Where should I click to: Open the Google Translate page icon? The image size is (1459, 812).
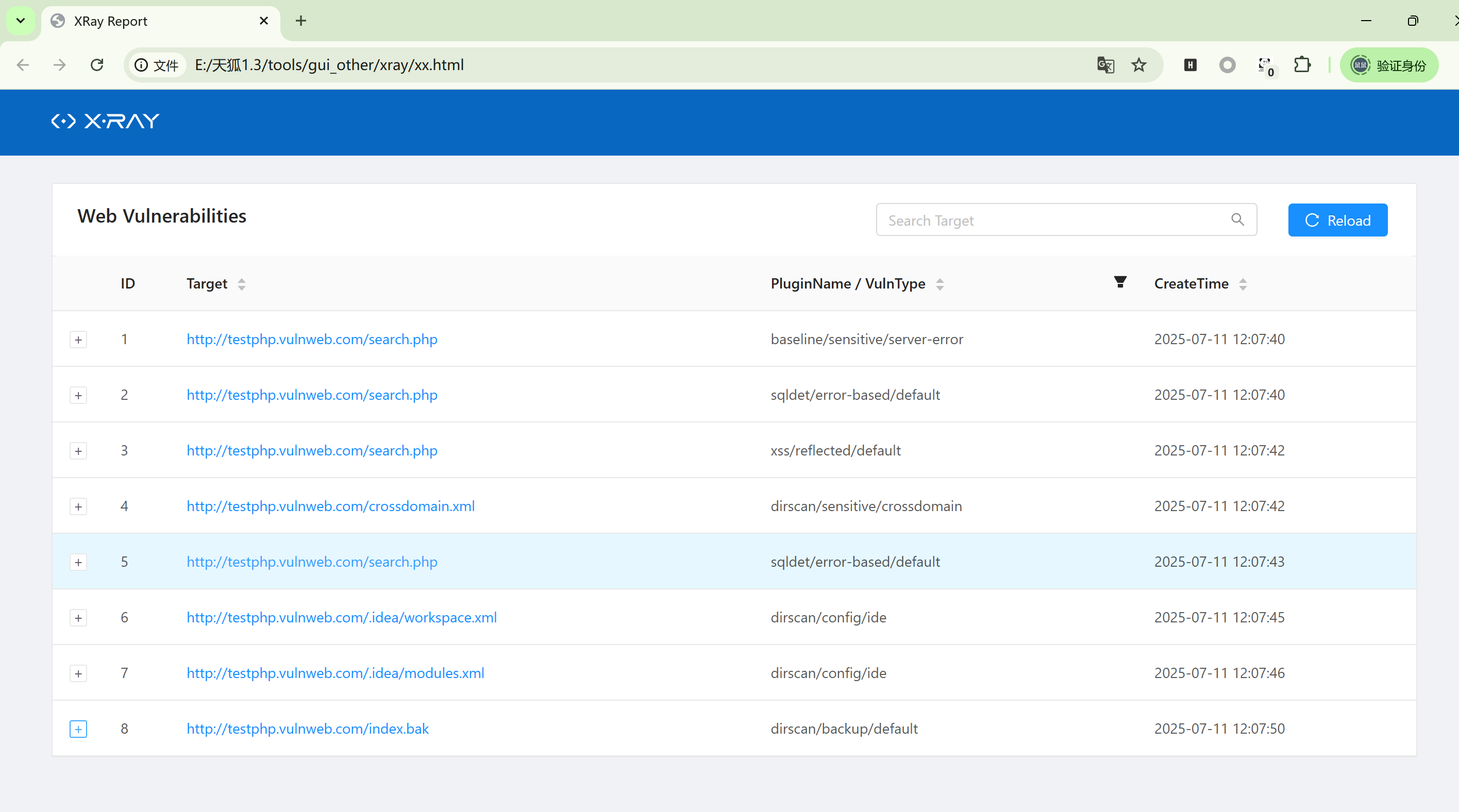[x=1105, y=65]
